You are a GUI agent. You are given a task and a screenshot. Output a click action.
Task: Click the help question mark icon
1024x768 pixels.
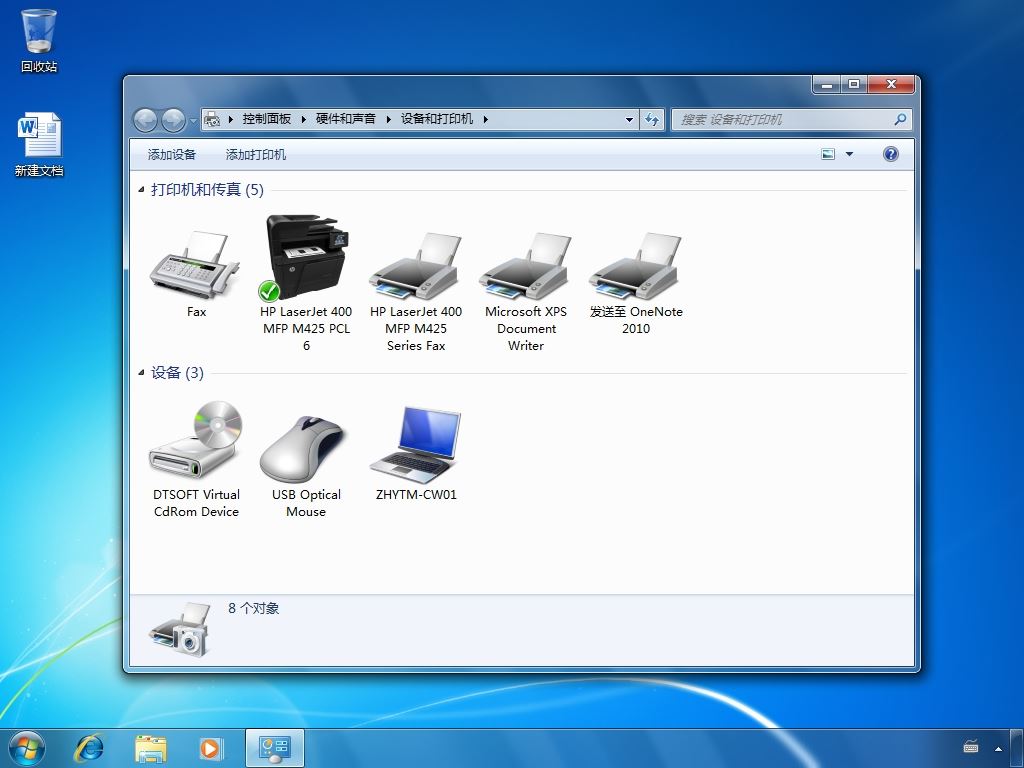point(890,154)
